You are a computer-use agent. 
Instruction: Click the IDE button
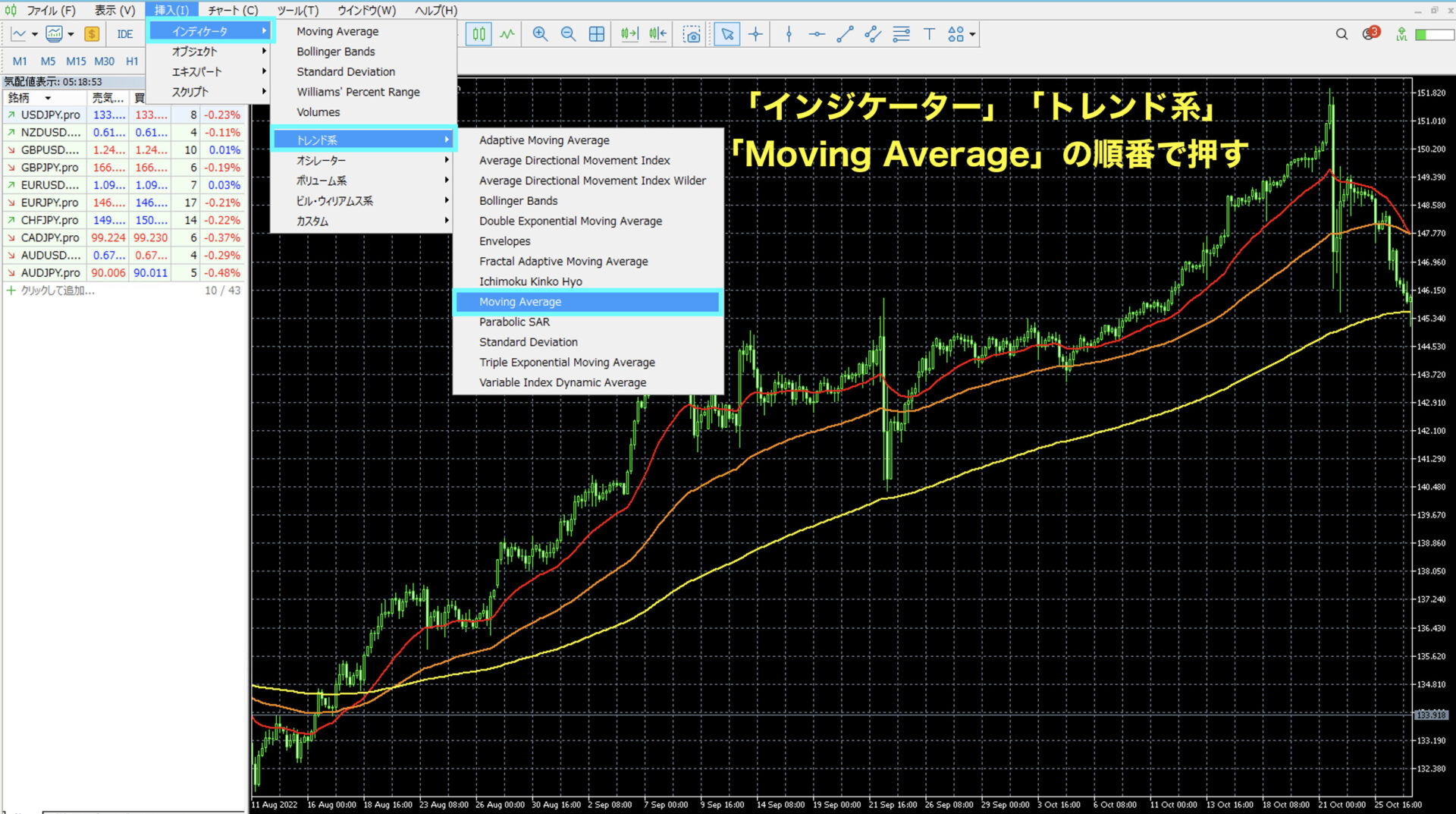[x=124, y=34]
